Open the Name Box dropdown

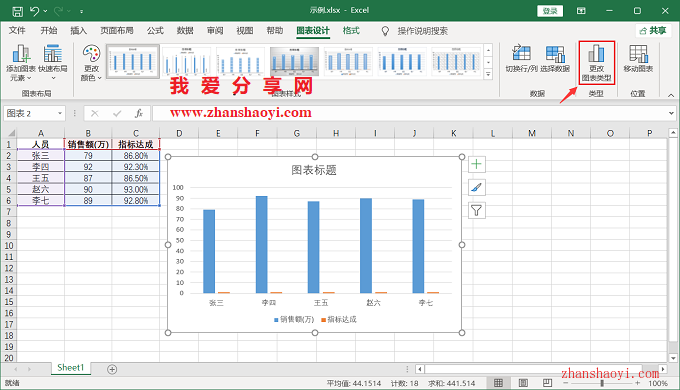(60, 113)
